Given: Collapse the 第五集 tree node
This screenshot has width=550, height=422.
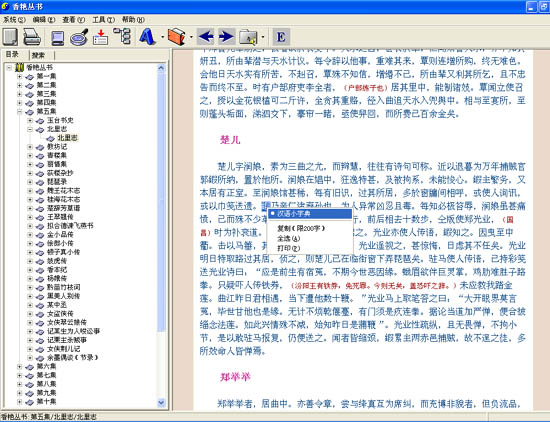Looking at the screenshot, I should (20, 112).
